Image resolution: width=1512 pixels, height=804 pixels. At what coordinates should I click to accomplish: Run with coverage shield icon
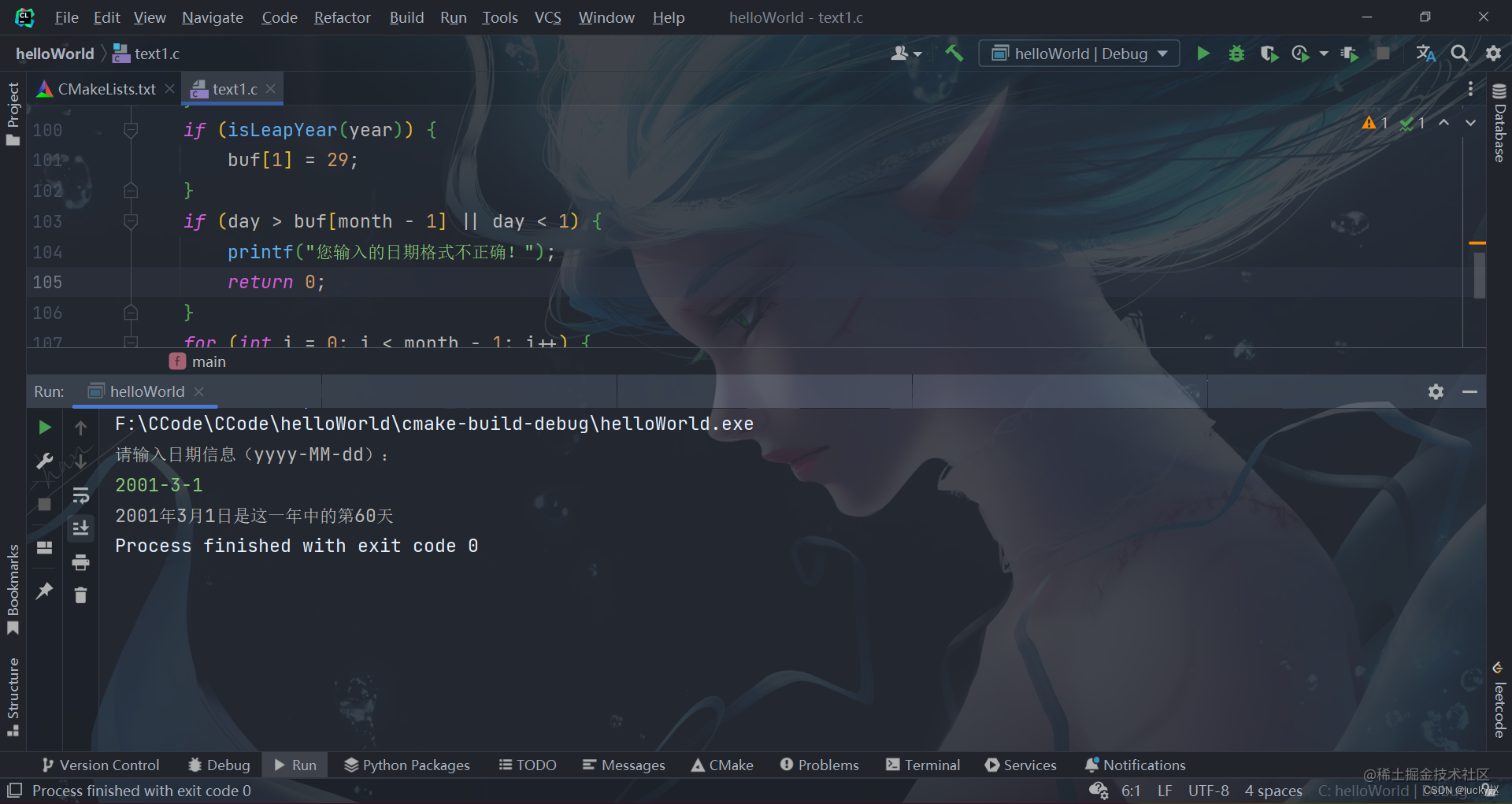(x=1269, y=54)
